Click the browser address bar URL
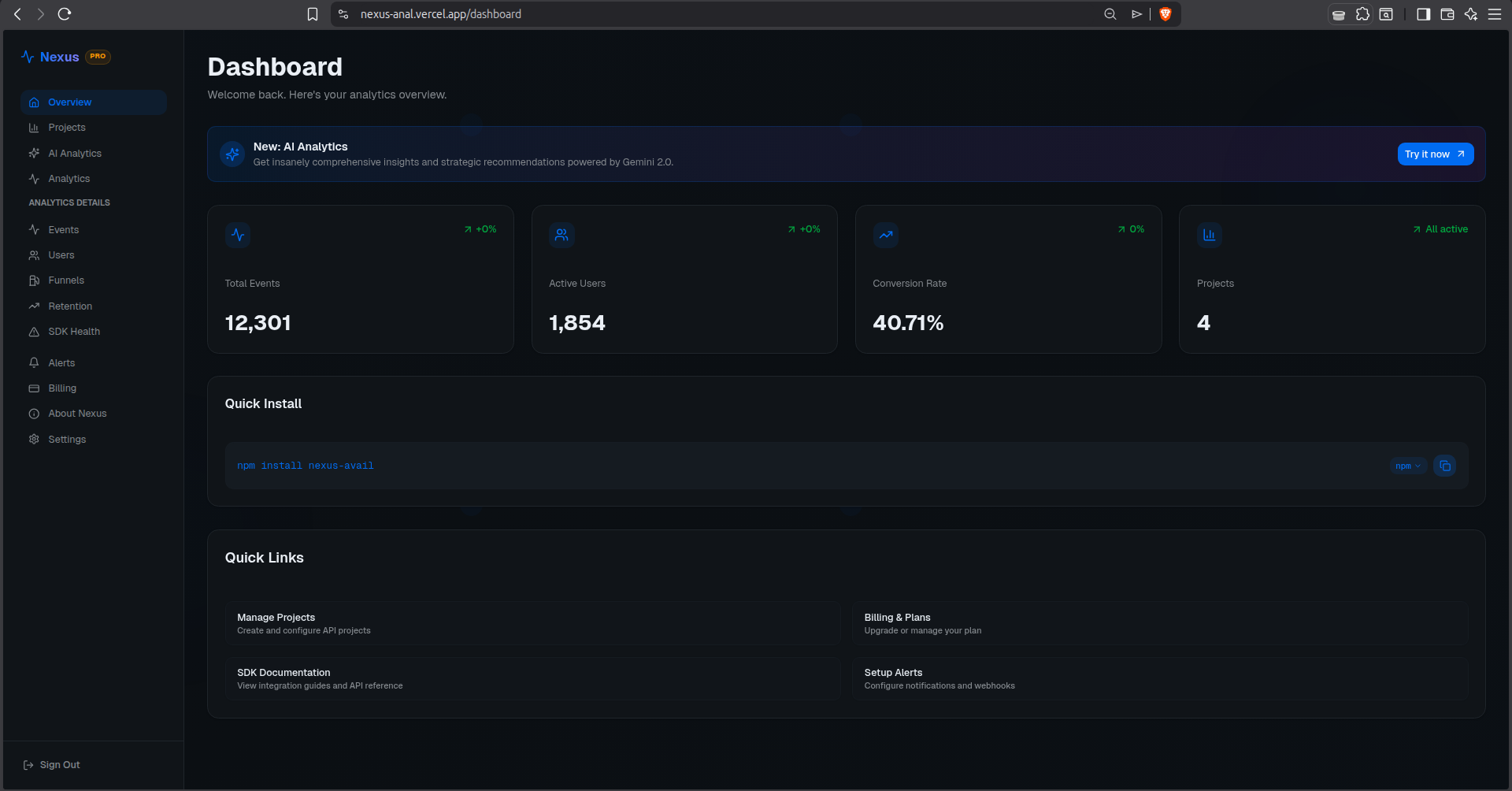 pos(441,14)
